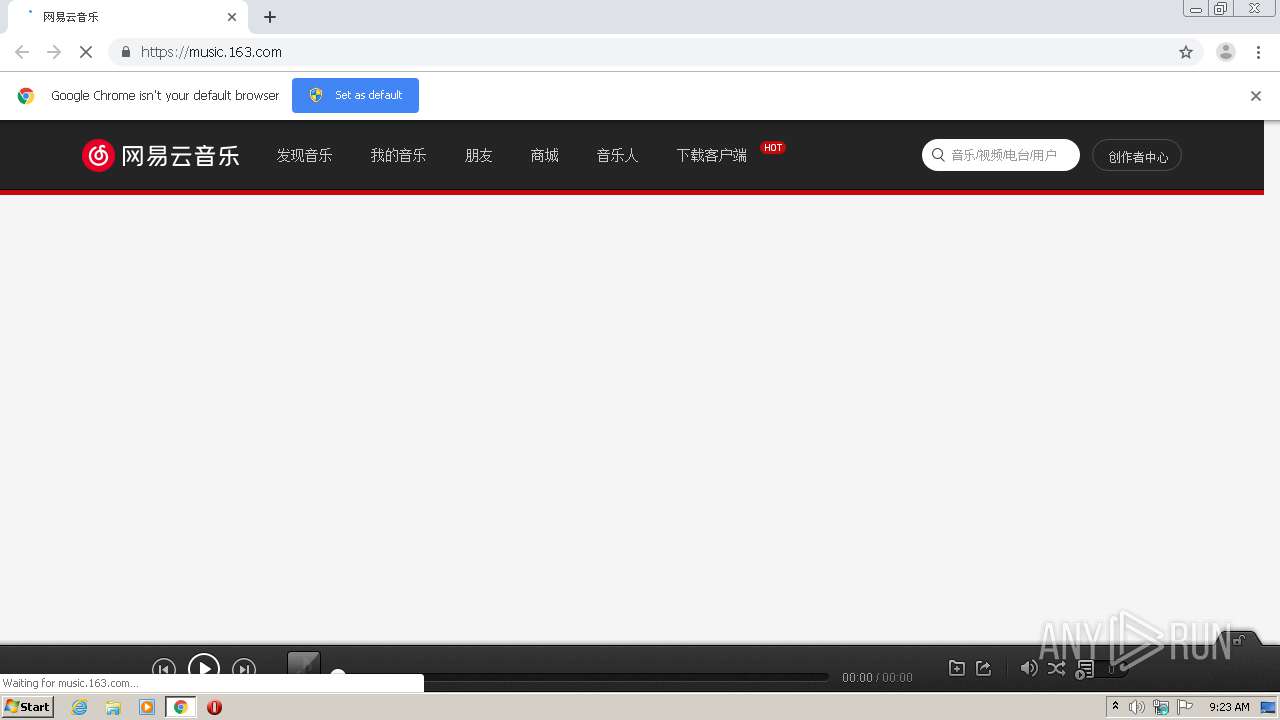Add current song to collection icon
The image size is (1280, 720).
point(957,668)
